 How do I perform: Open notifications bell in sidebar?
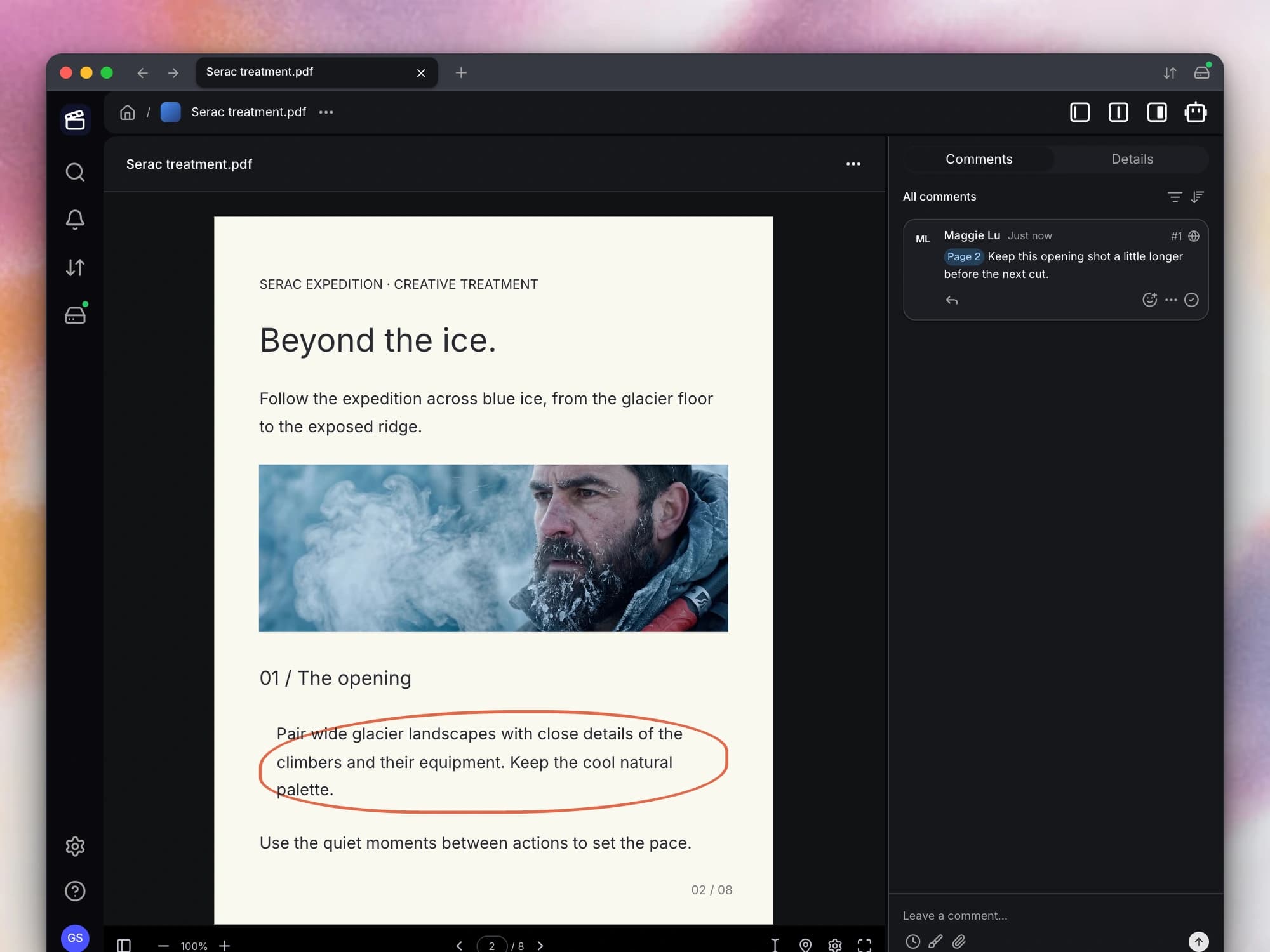click(75, 220)
